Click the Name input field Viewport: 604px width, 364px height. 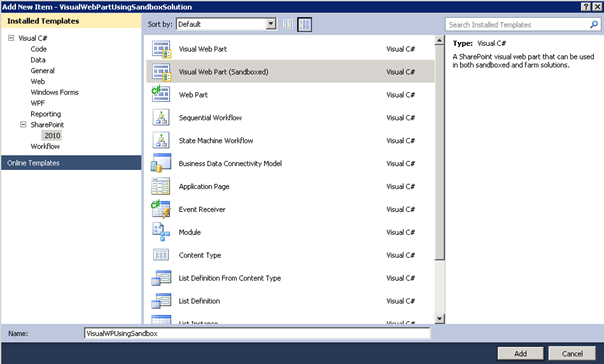[x=257, y=333]
